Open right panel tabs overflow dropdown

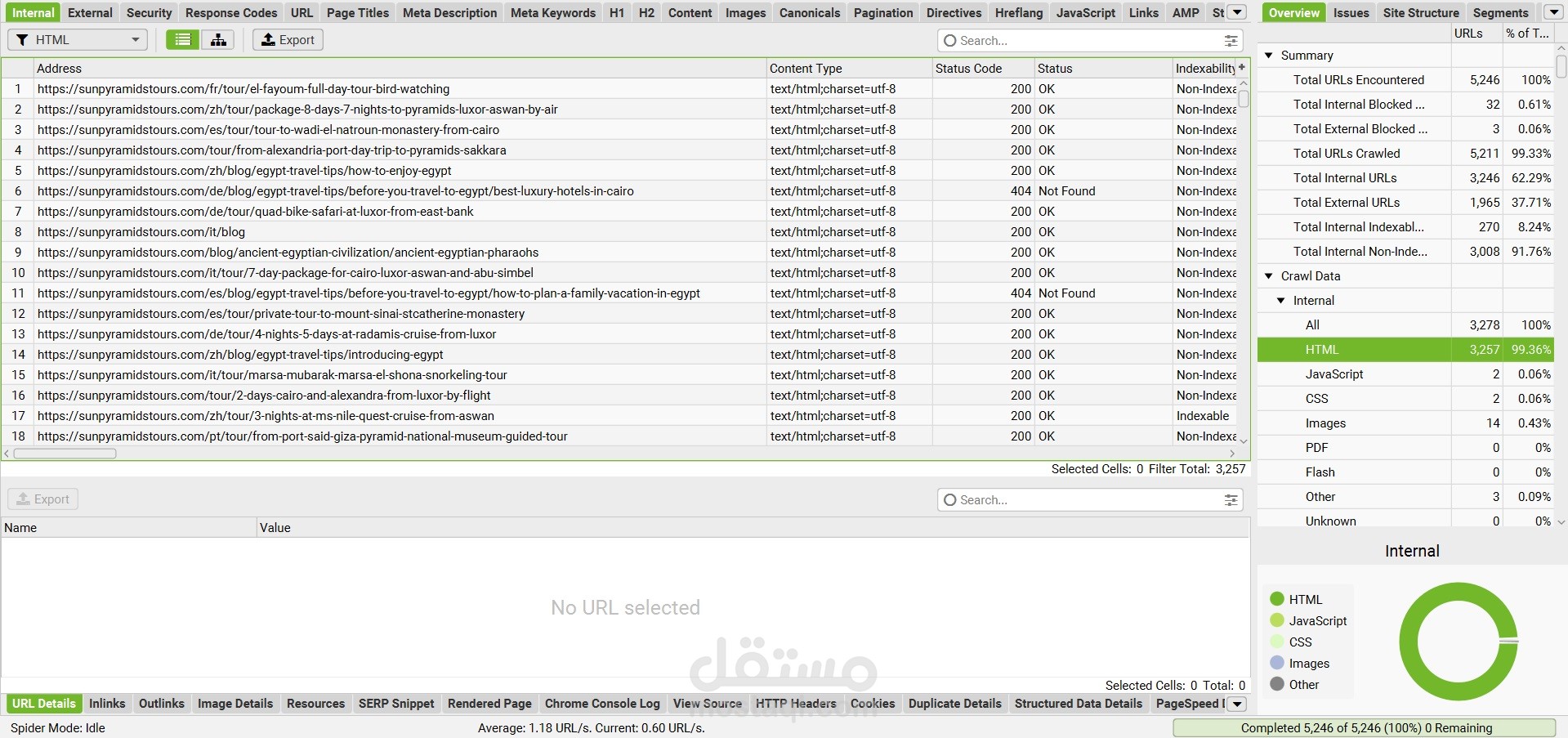pos(1553,12)
